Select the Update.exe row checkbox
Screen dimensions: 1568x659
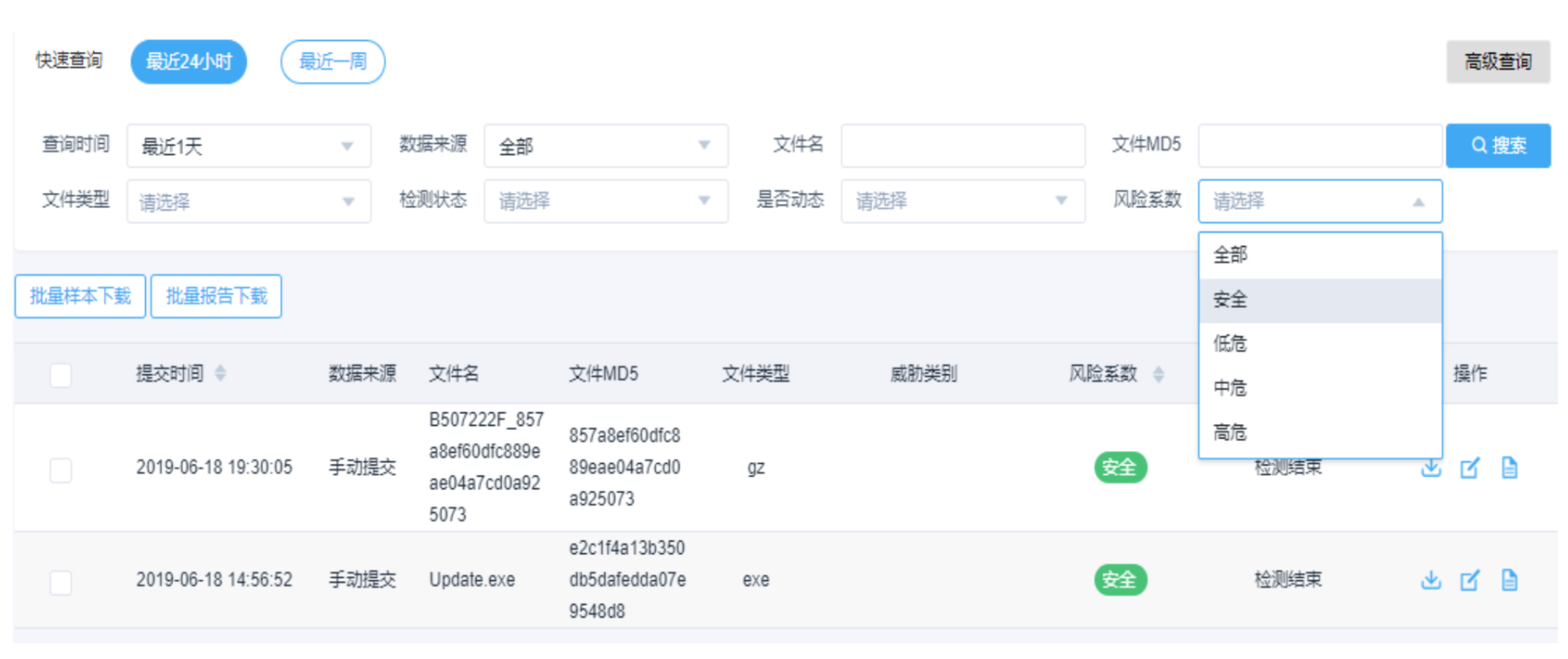pos(60,582)
